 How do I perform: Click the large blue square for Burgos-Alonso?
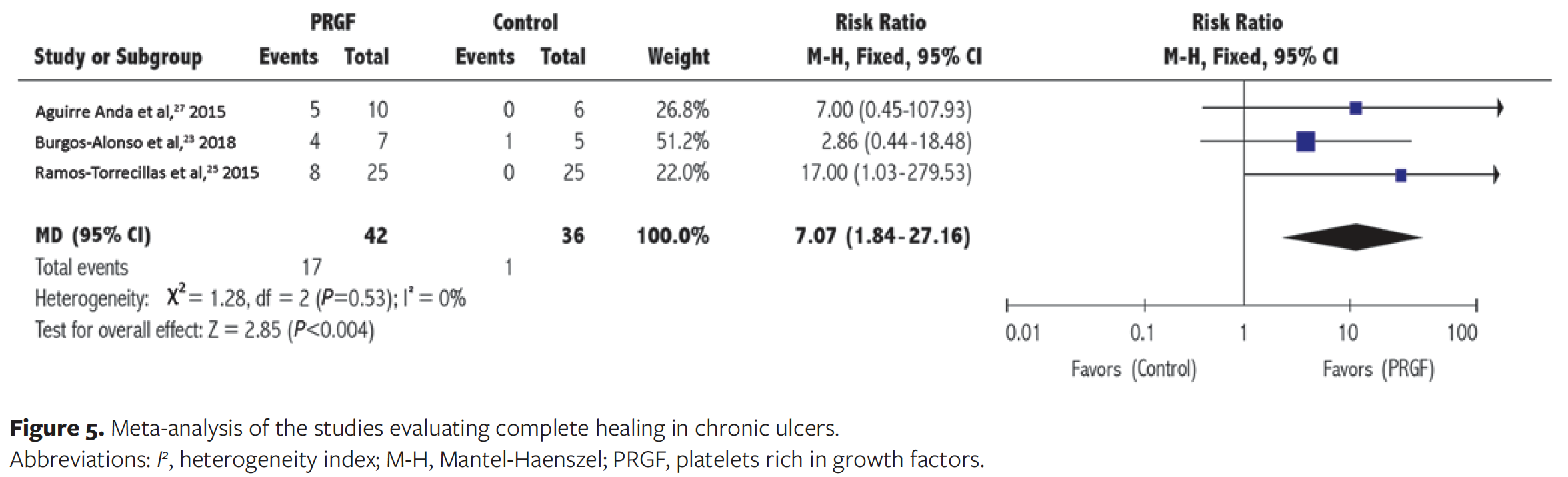coord(1305,141)
